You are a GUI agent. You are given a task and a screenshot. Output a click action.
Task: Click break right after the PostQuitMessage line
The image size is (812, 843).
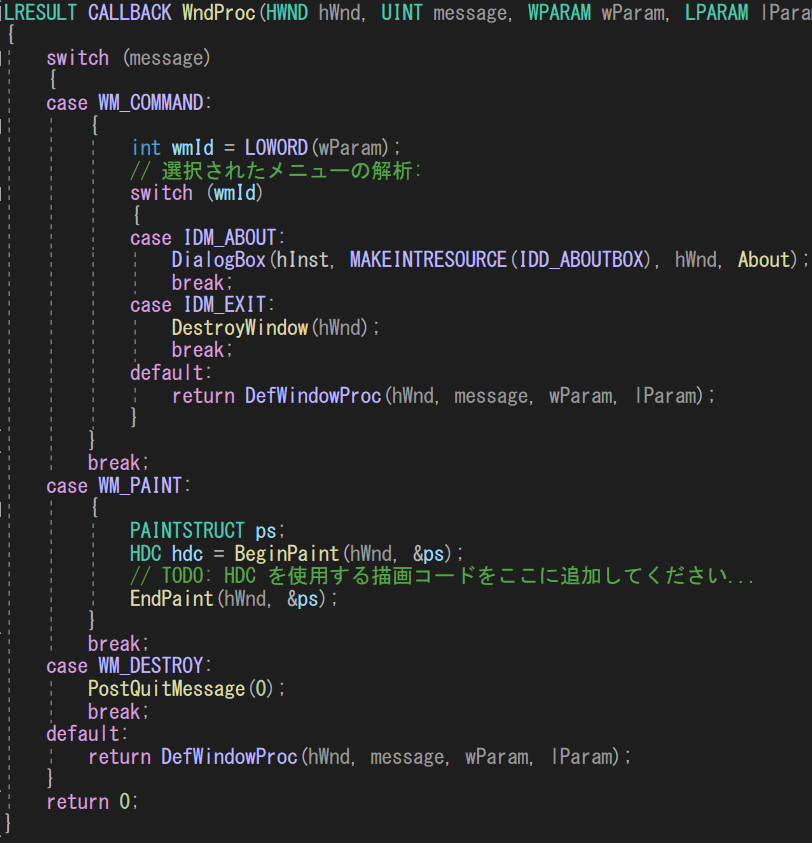tap(114, 712)
